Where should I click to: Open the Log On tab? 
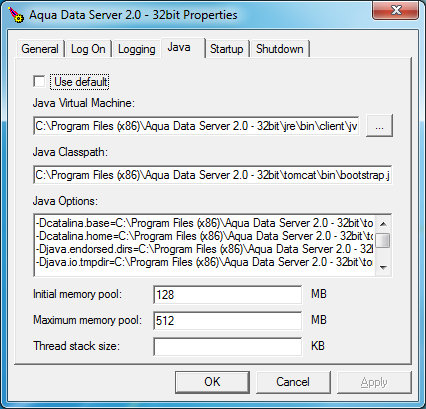click(x=88, y=49)
